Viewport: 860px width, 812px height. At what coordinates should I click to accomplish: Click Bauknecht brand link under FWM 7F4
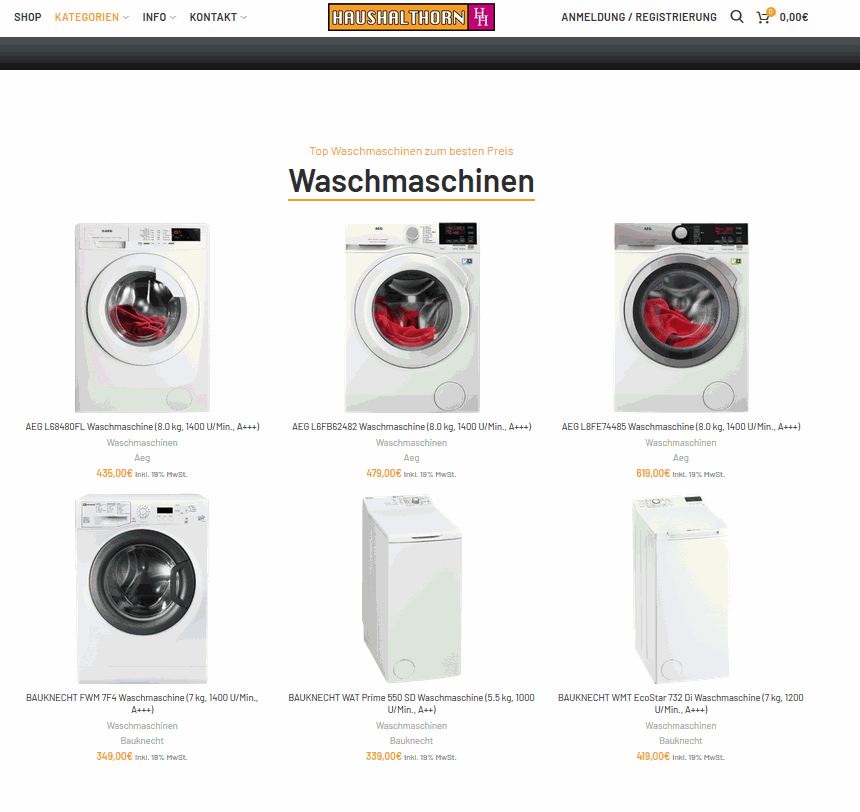point(142,741)
